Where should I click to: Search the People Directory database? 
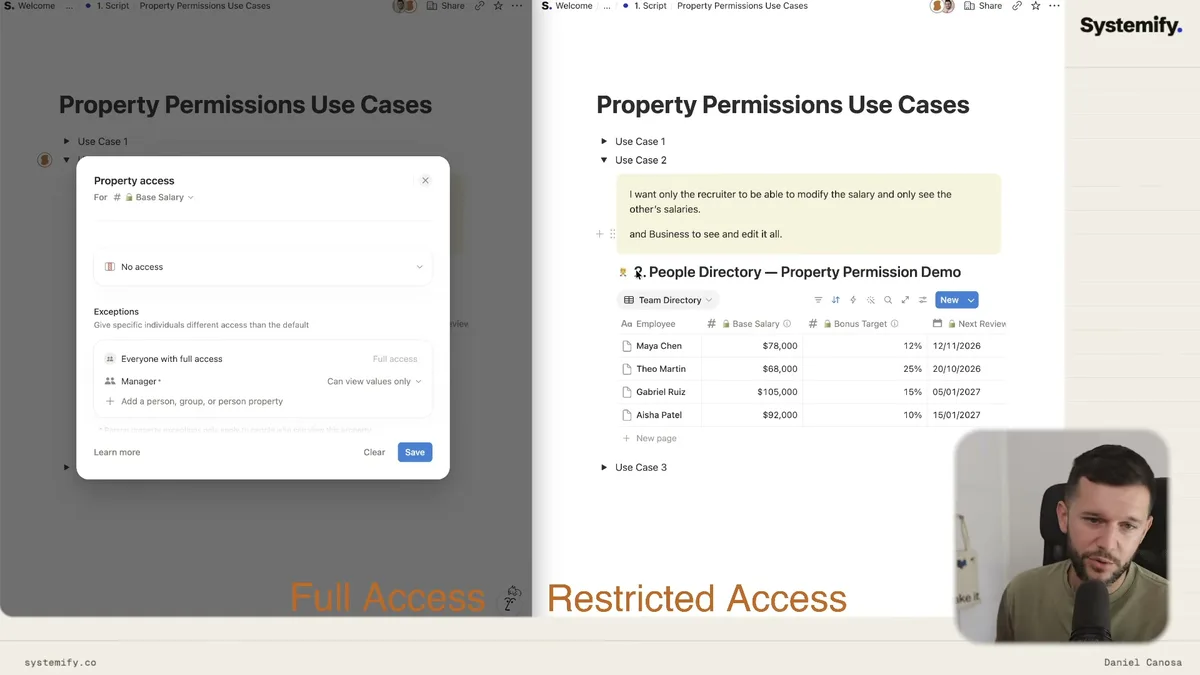coord(888,300)
